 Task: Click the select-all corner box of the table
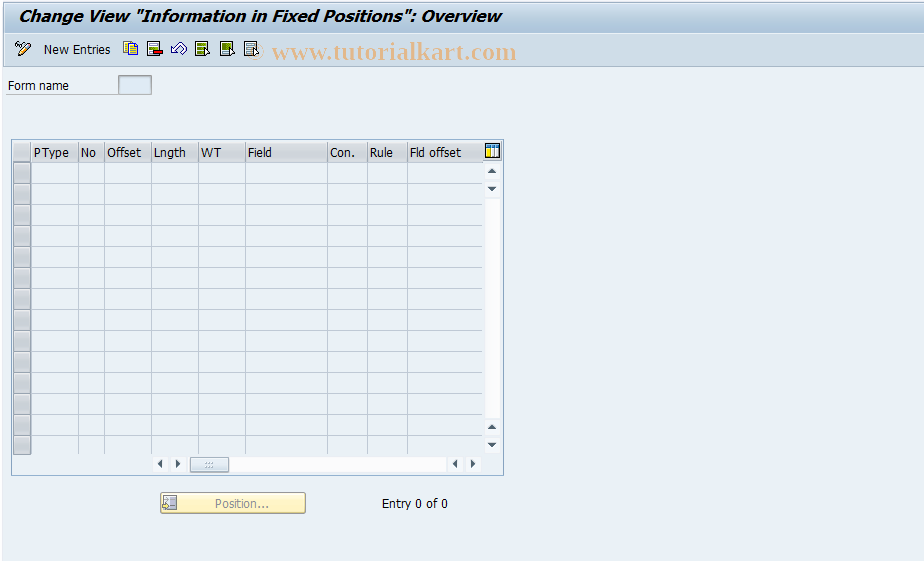tap(22, 152)
